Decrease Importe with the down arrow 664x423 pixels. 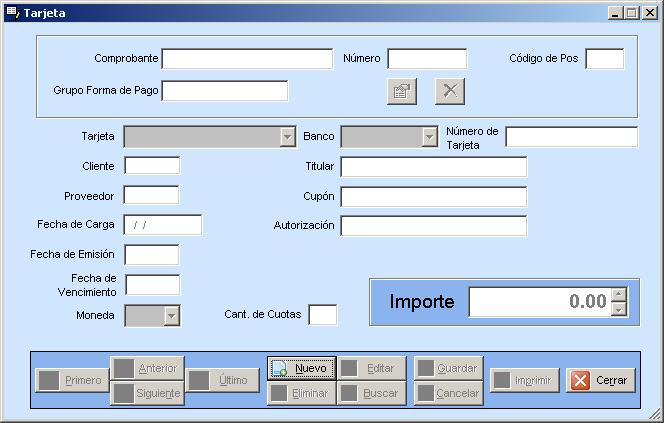click(x=619, y=309)
